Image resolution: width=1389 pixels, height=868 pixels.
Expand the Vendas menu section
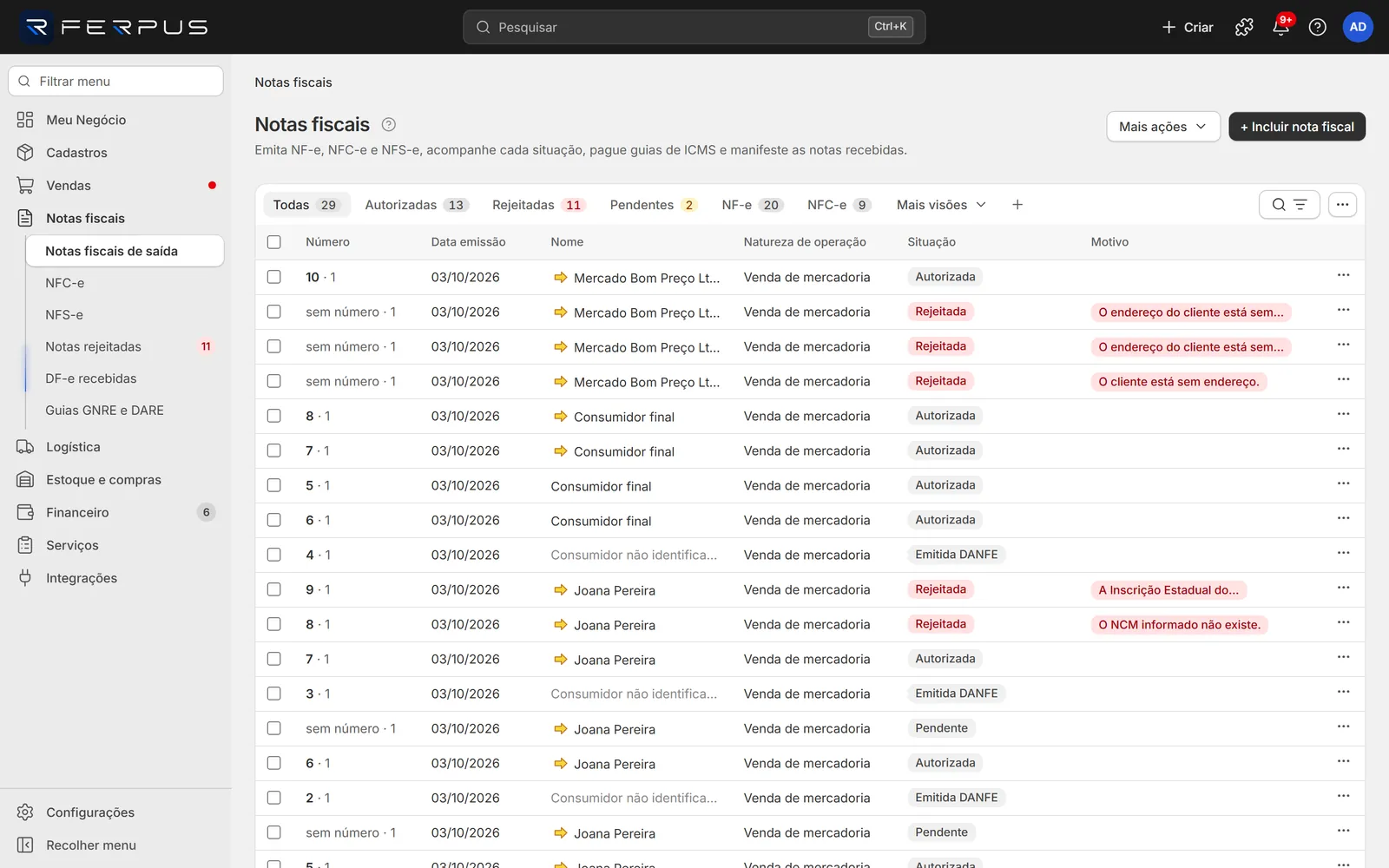click(115, 186)
